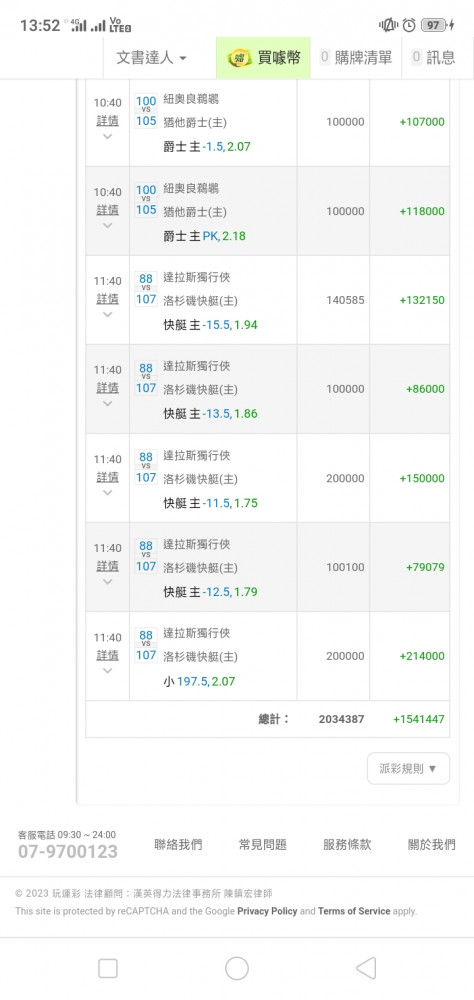The height and width of the screenshot is (1000, 474).
Task: Open the 訊息 messages tab
Action: (x=434, y=57)
